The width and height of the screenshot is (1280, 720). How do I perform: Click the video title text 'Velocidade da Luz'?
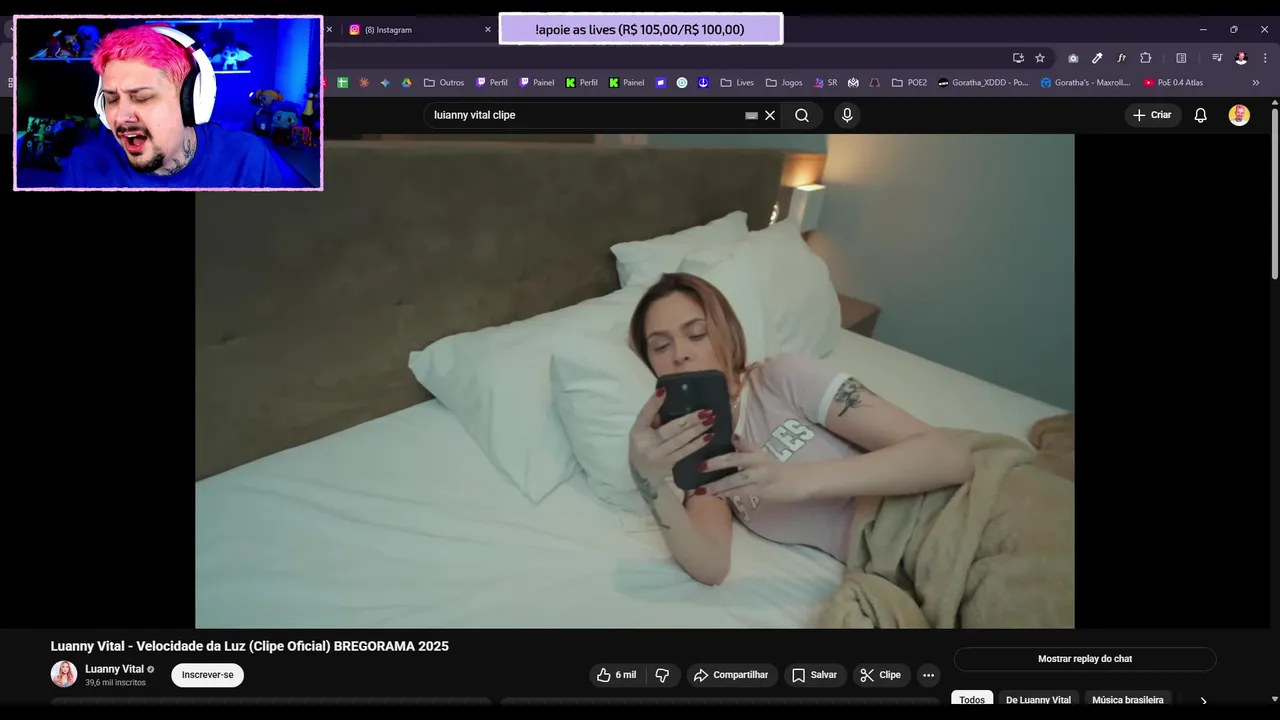pos(190,646)
